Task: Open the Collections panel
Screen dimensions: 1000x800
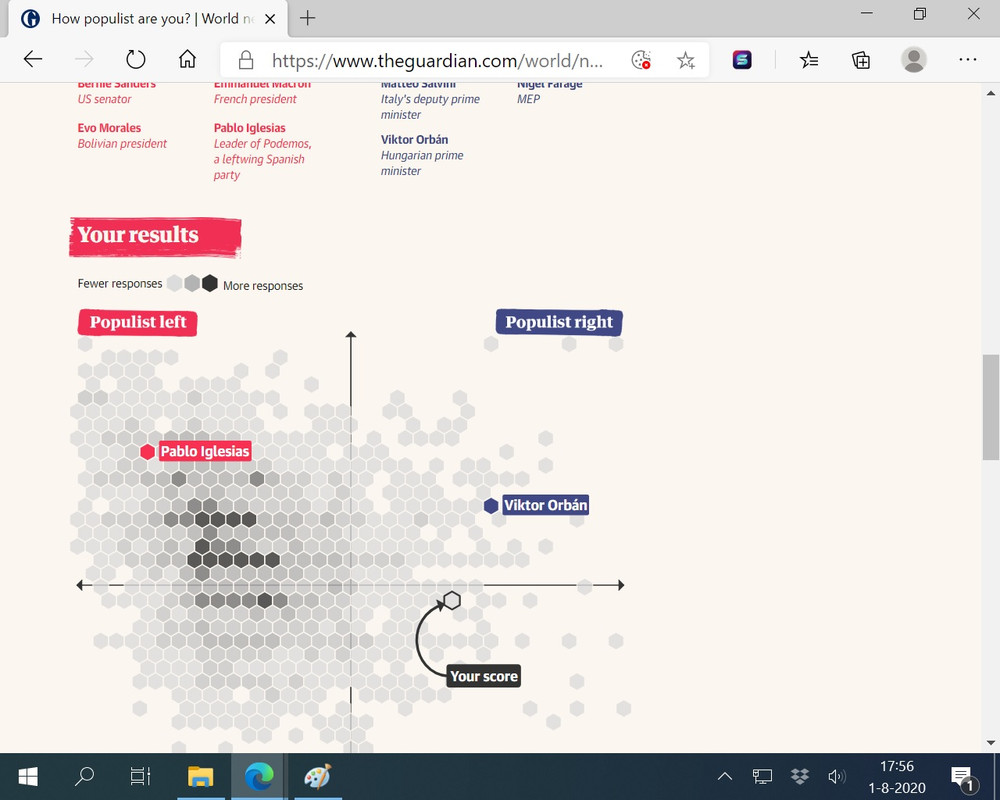Action: coord(860,60)
